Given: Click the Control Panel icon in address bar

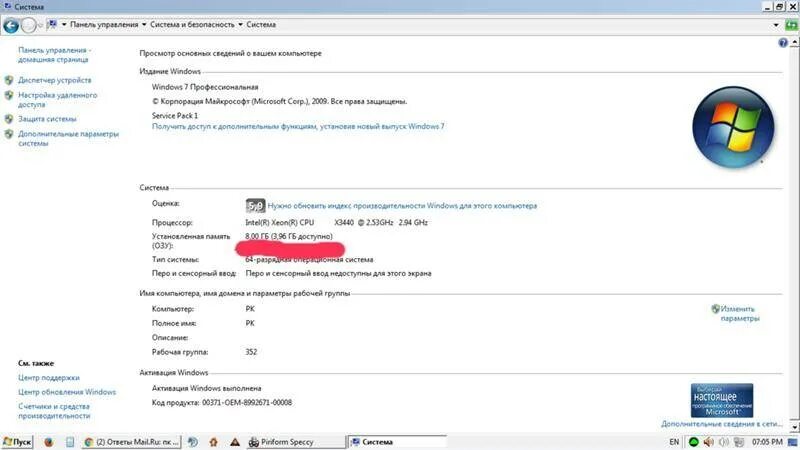Looking at the screenshot, I should tap(52, 24).
